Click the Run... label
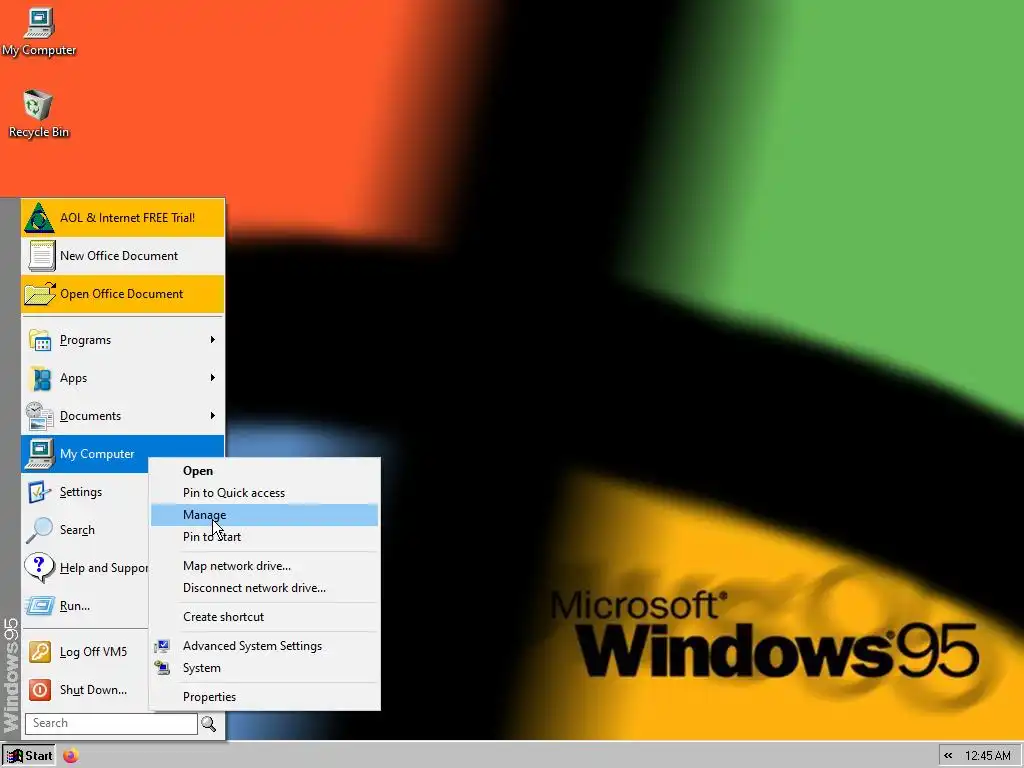This screenshot has height=768, width=1024. click(x=75, y=606)
